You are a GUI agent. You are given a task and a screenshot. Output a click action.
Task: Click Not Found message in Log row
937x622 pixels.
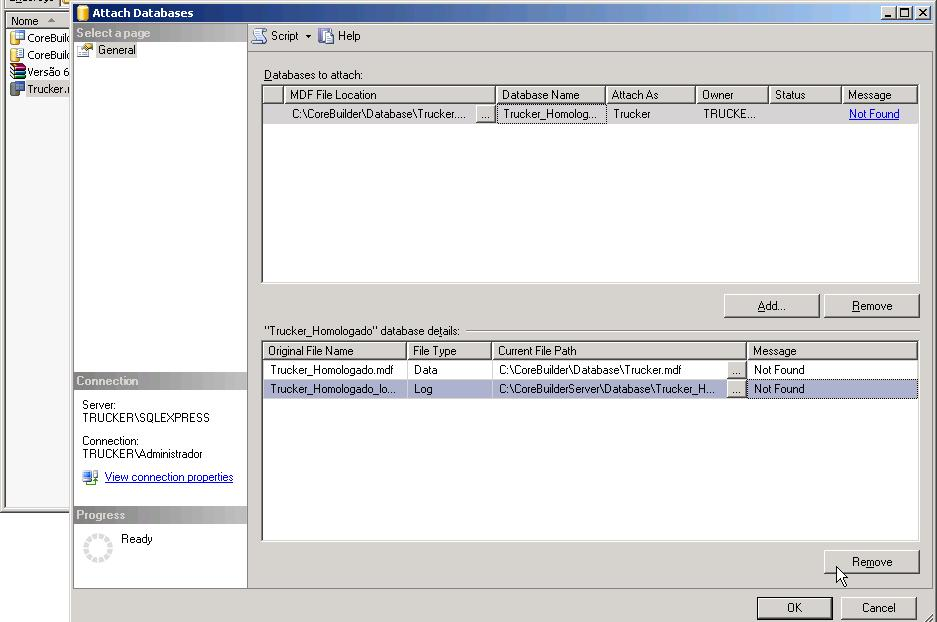point(832,389)
